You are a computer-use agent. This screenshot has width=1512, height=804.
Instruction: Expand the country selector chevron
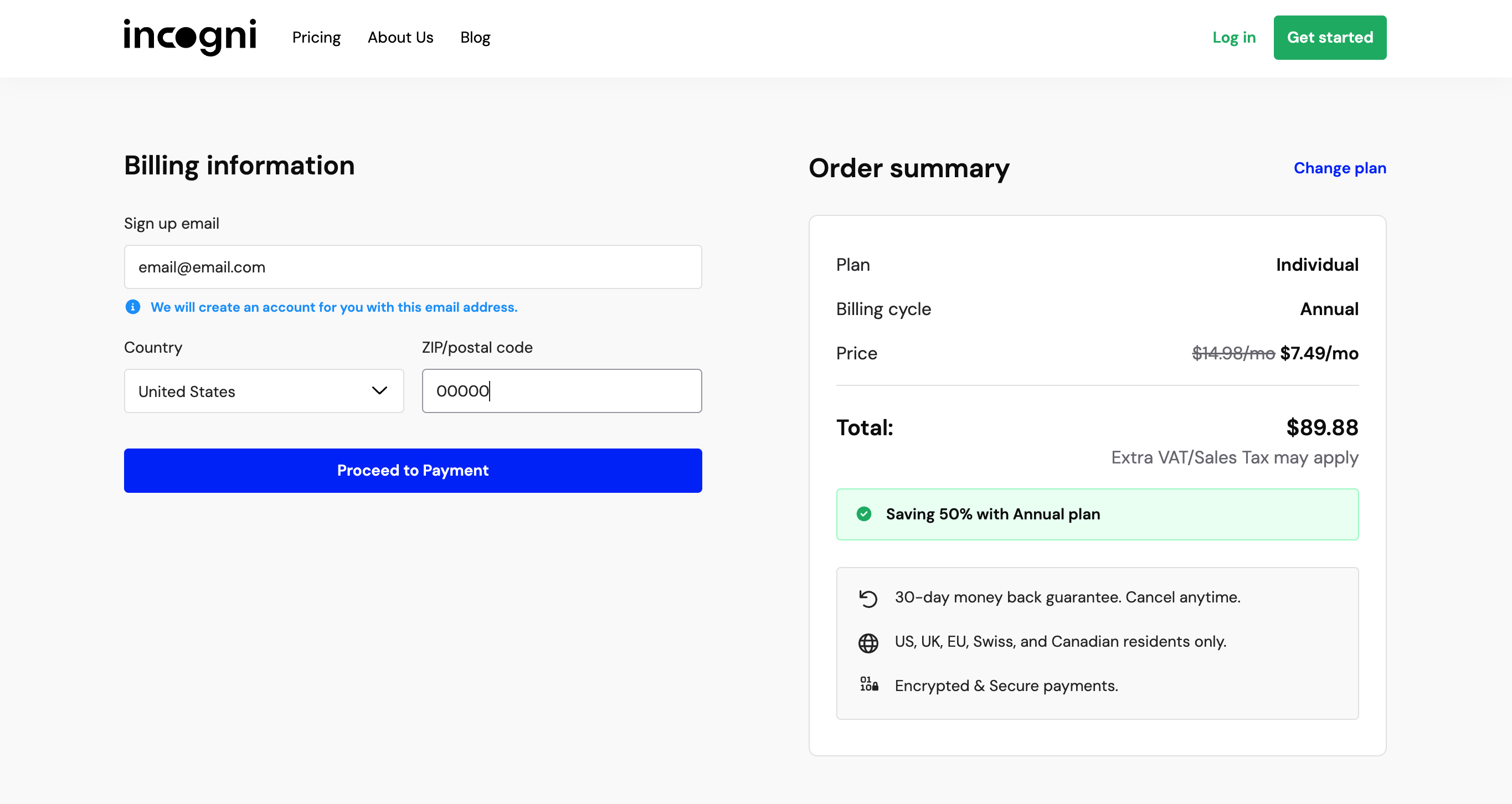[380, 391]
